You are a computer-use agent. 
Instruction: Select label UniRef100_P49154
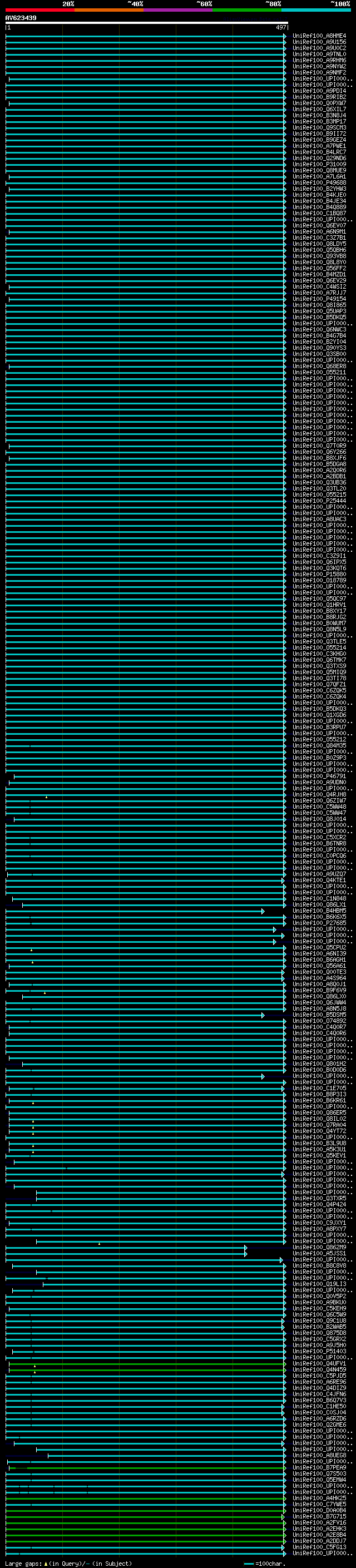(x=319, y=299)
